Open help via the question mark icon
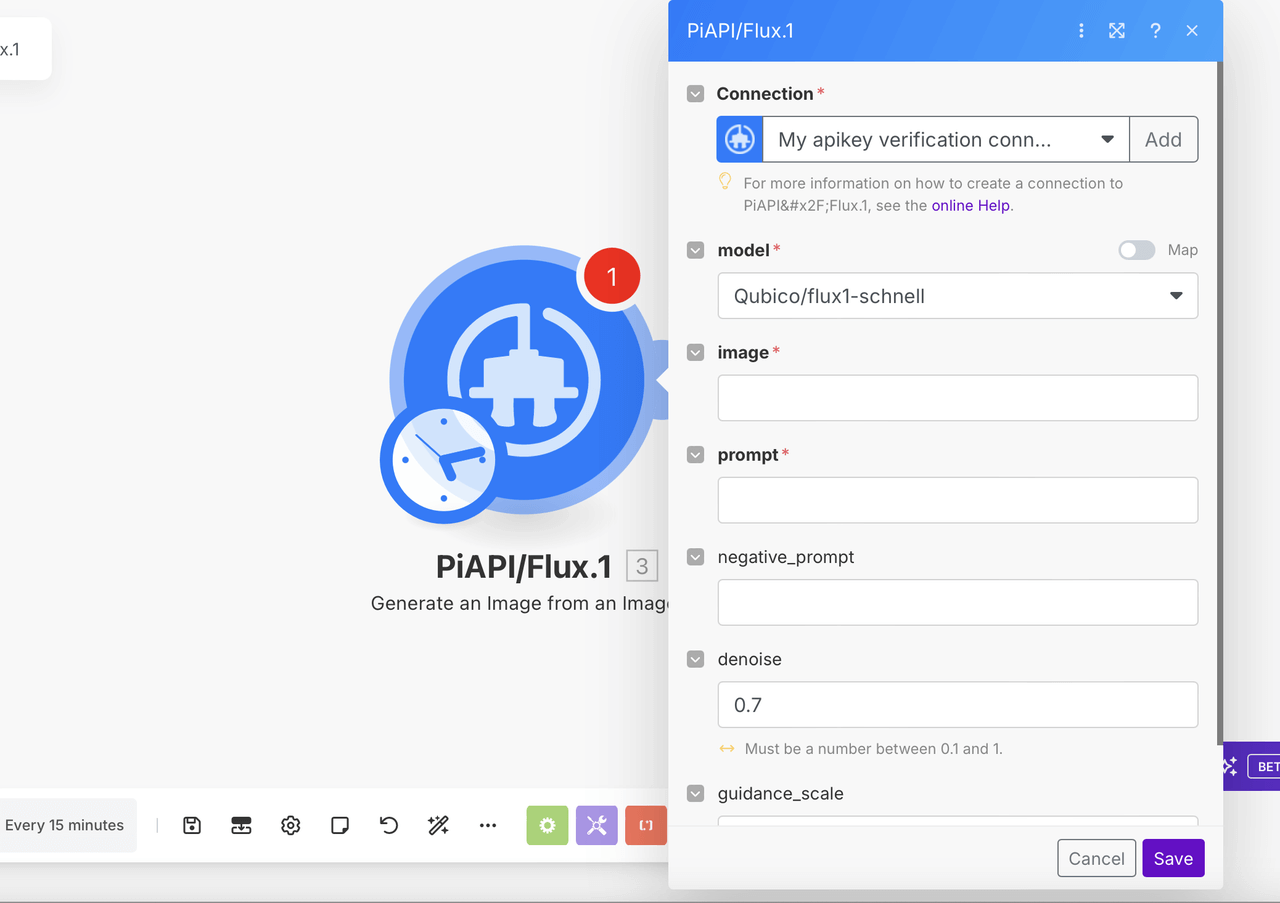1280x903 pixels. click(1155, 30)
